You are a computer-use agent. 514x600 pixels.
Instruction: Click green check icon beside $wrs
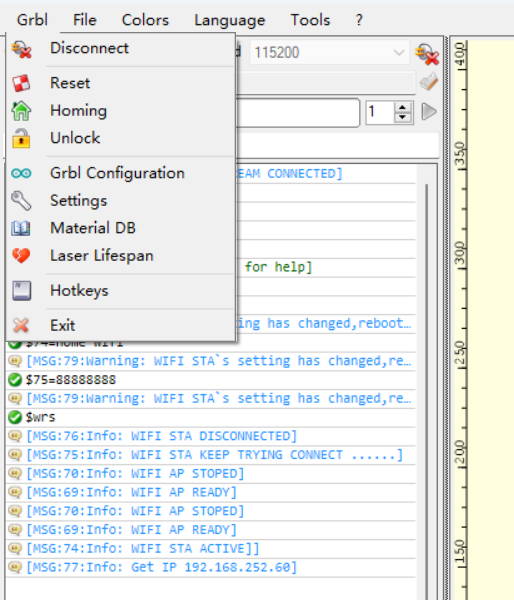tap(15, 417)
